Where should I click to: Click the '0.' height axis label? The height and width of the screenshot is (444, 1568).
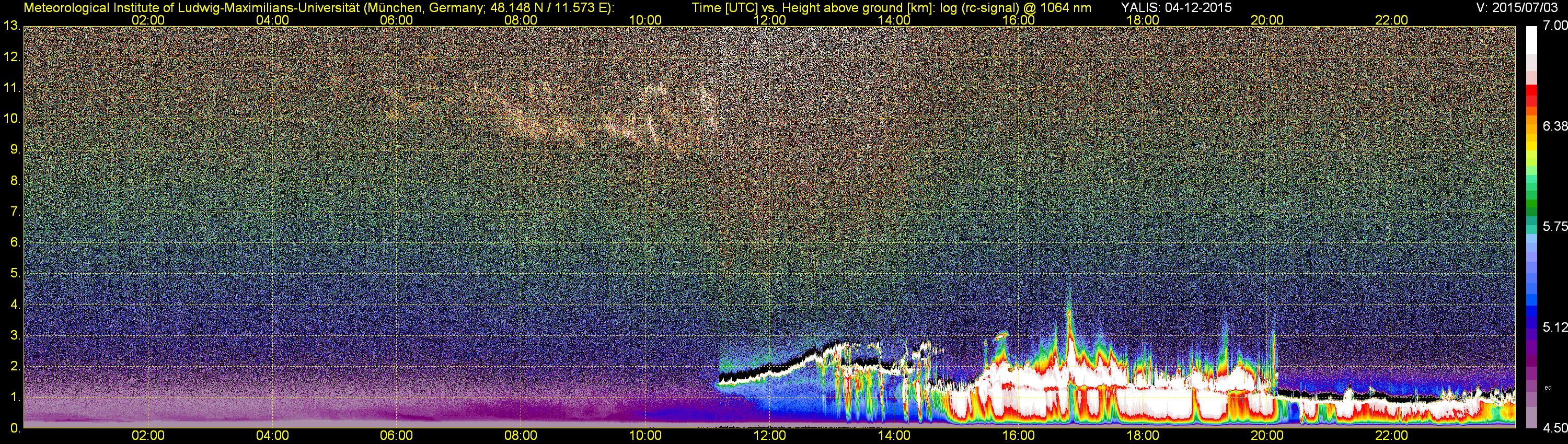click(15, 428)
